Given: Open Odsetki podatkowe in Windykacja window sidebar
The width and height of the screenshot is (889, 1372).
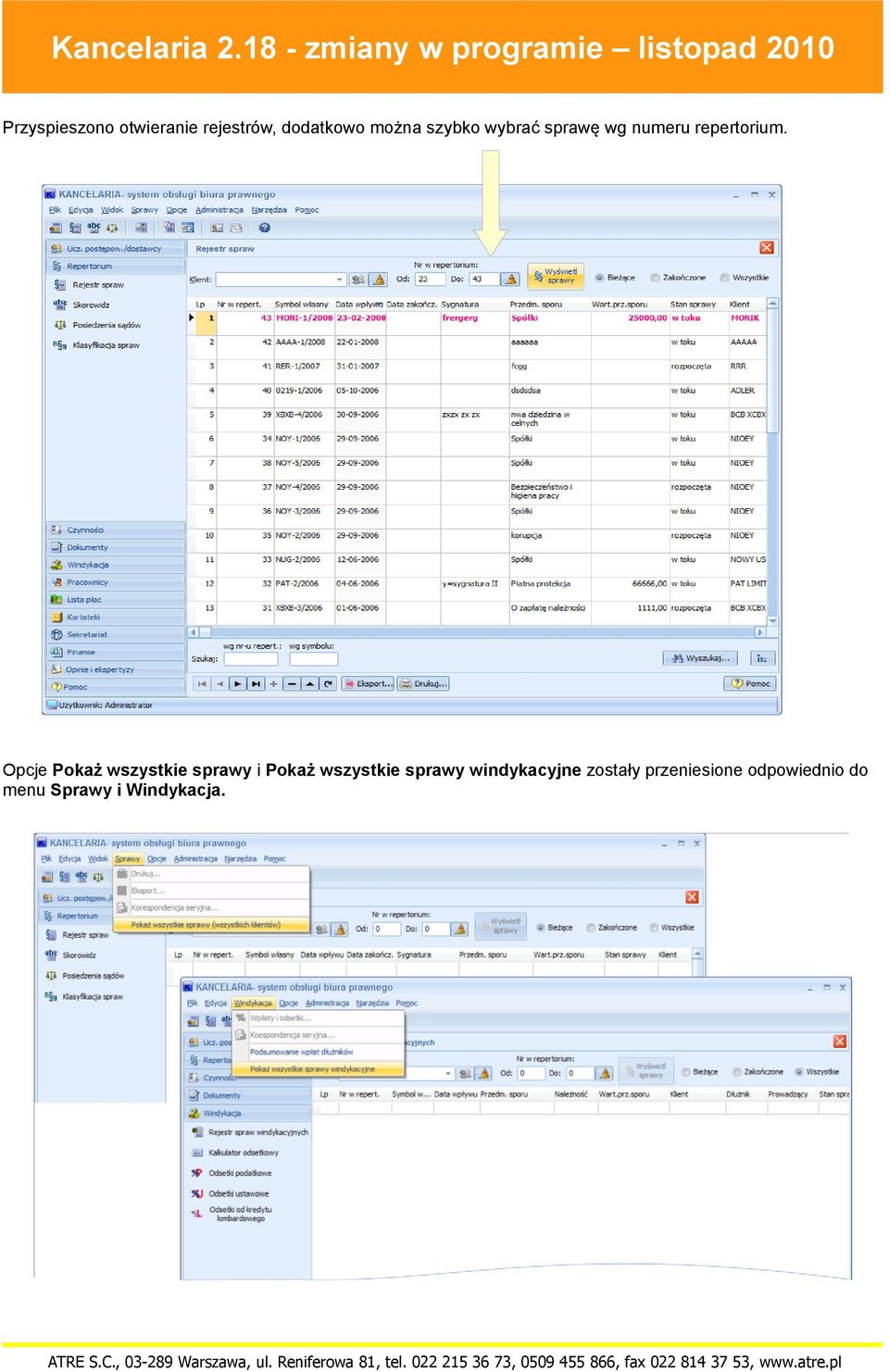Looking at the screenshot, I should [232, 1173].
